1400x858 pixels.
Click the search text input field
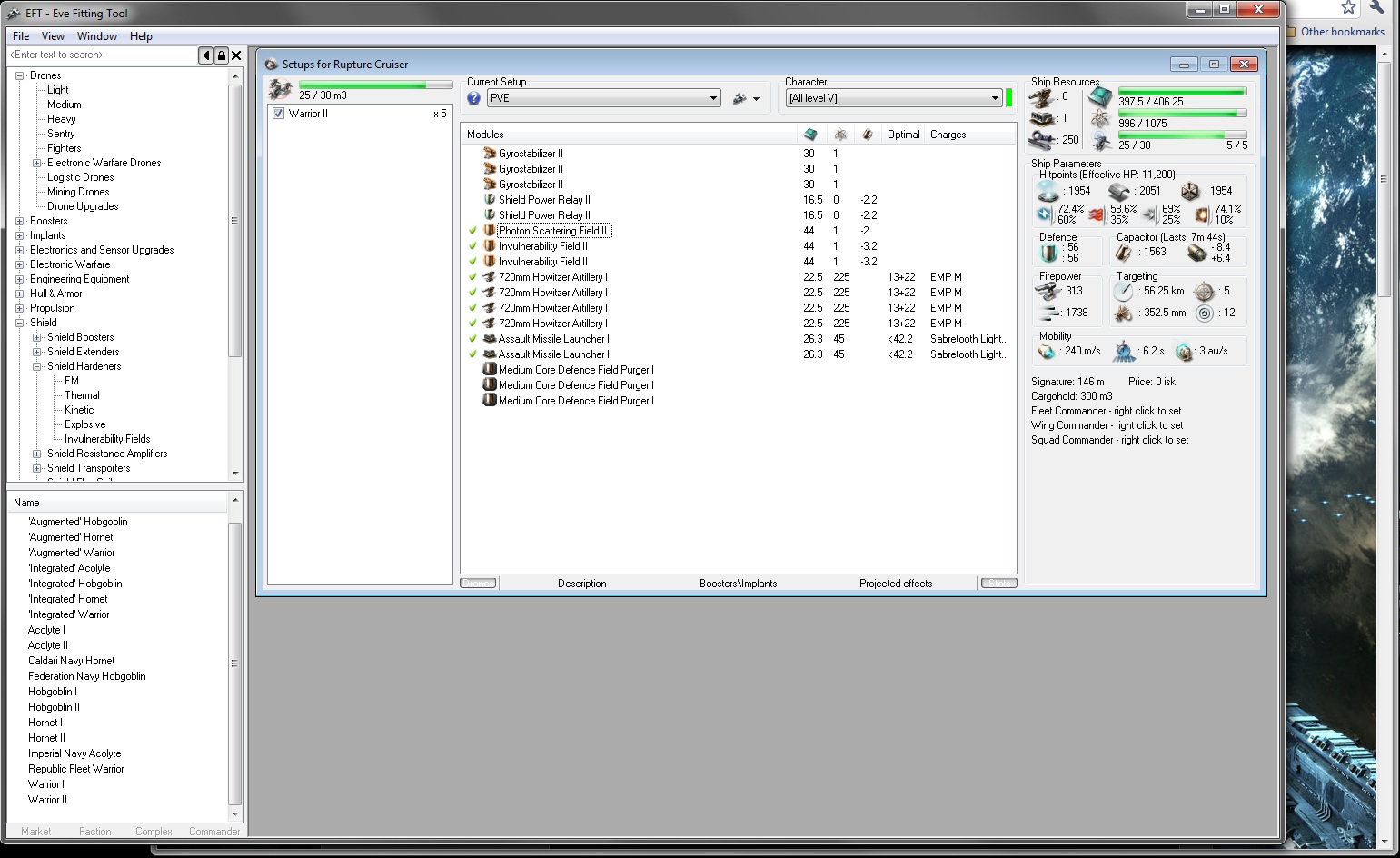103,55
